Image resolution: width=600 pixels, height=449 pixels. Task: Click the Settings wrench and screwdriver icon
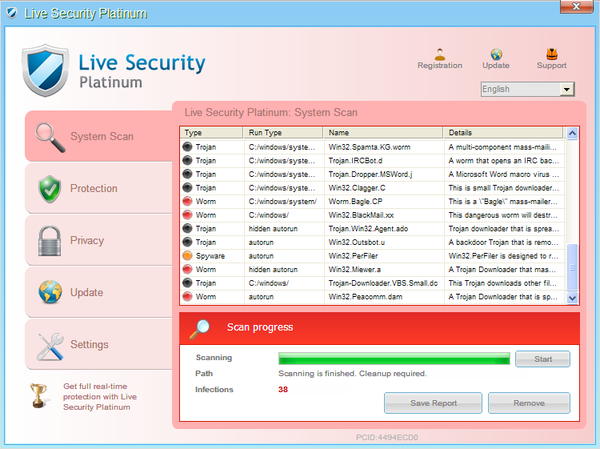(x=50, y=346)
